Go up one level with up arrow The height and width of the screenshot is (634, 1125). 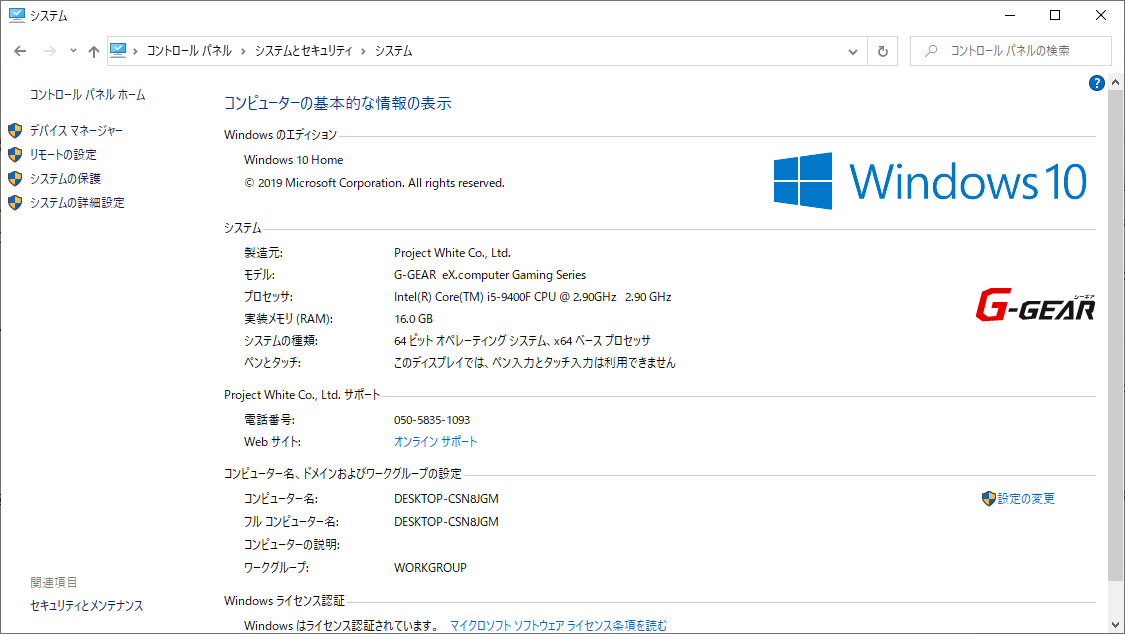94,51
